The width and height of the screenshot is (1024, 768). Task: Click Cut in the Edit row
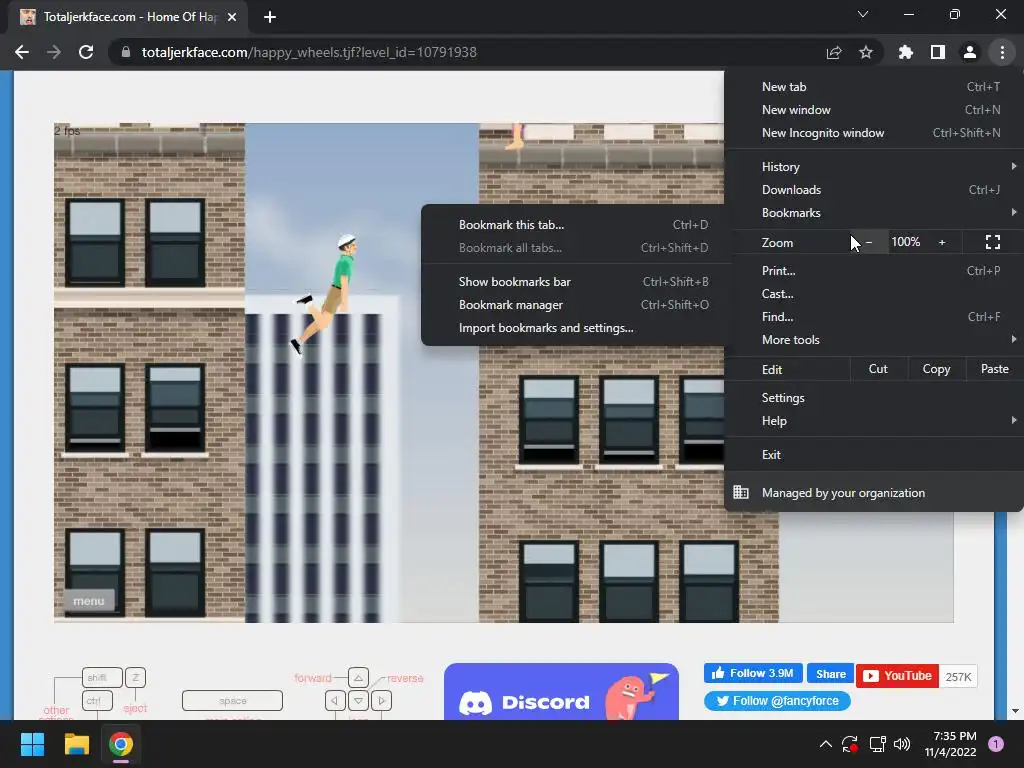point(878,369)
